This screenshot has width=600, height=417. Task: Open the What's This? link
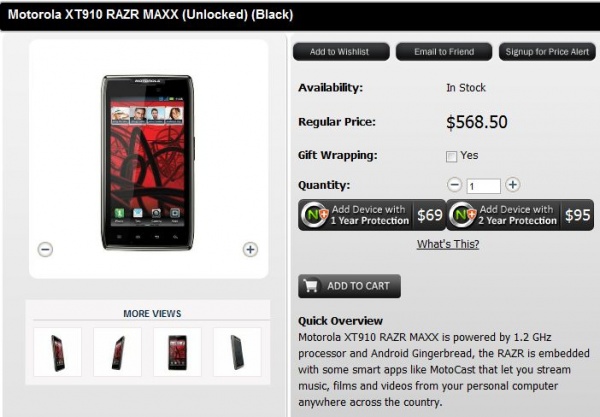click(x=448, y=244)
